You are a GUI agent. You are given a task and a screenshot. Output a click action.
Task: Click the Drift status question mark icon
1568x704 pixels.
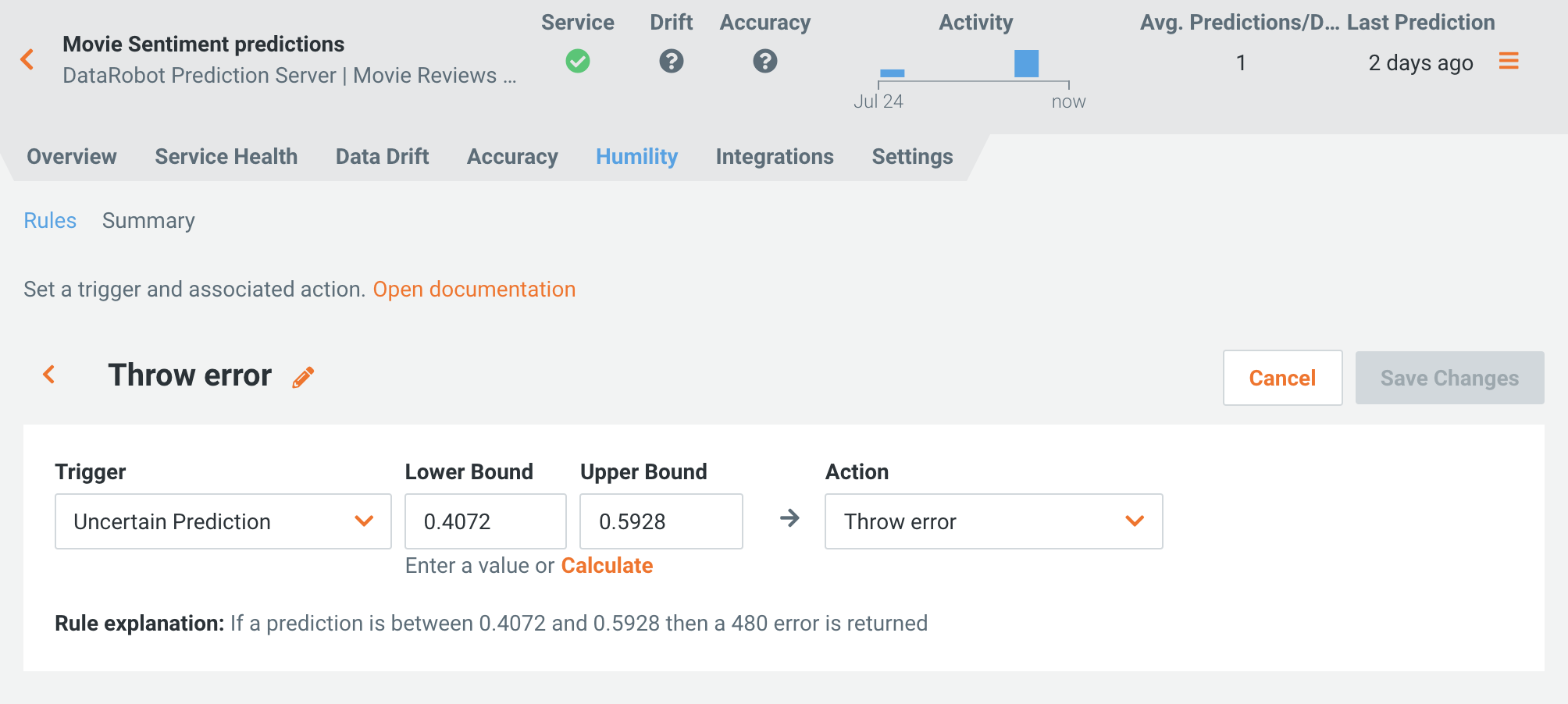click(x=672, y=61)
